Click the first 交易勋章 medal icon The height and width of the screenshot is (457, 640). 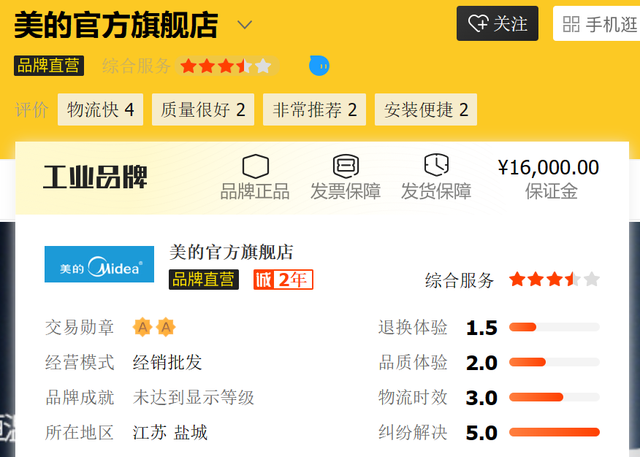coord(142,327)
